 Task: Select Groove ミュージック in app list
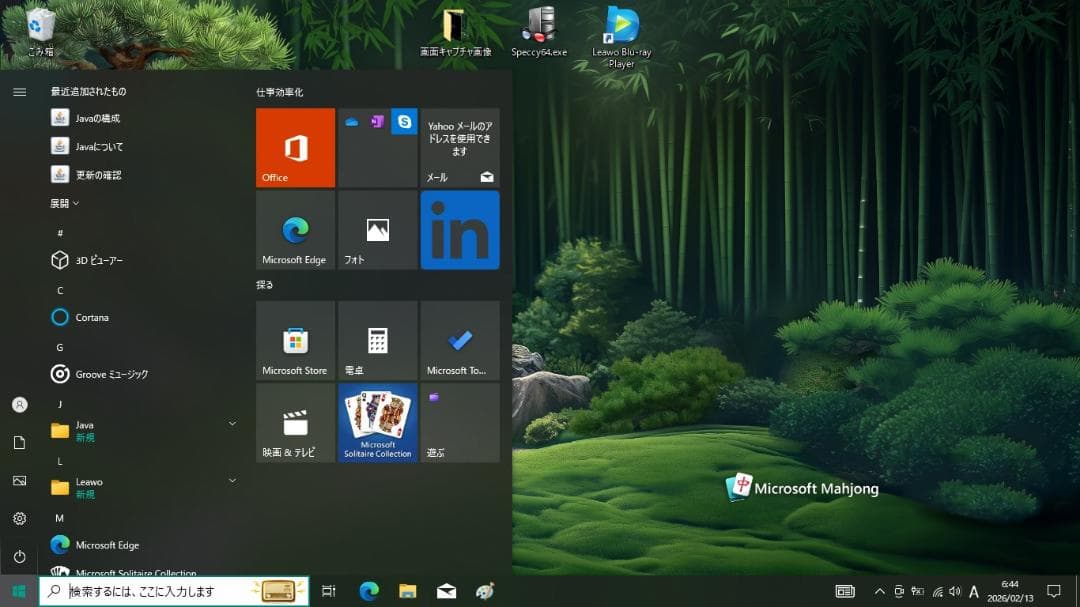111,374
